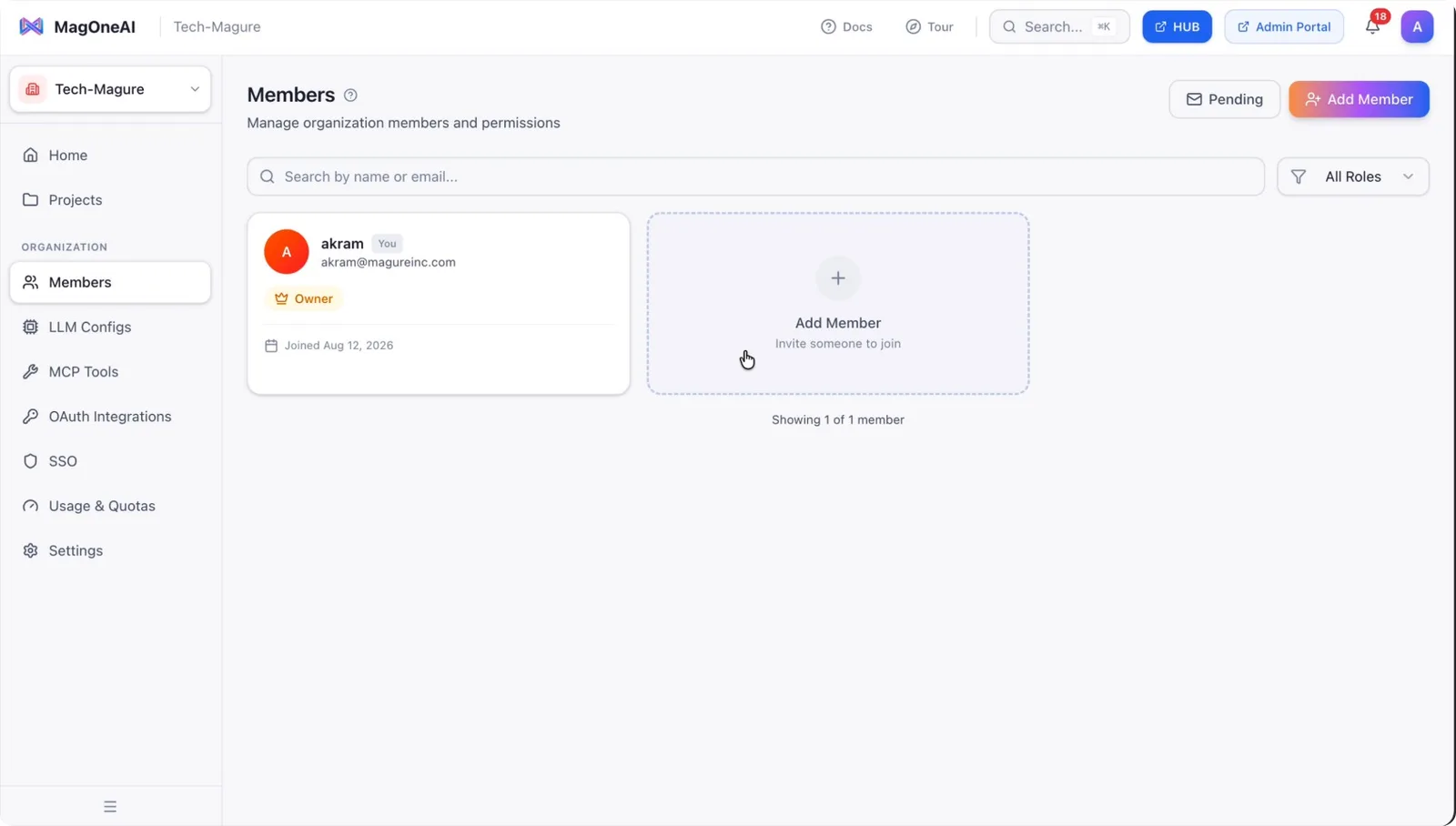Image resolution: width=1456 pixels, height=826 pixels.
Task: Focus the Search by name or email field
Action: [x=755, y=176]
